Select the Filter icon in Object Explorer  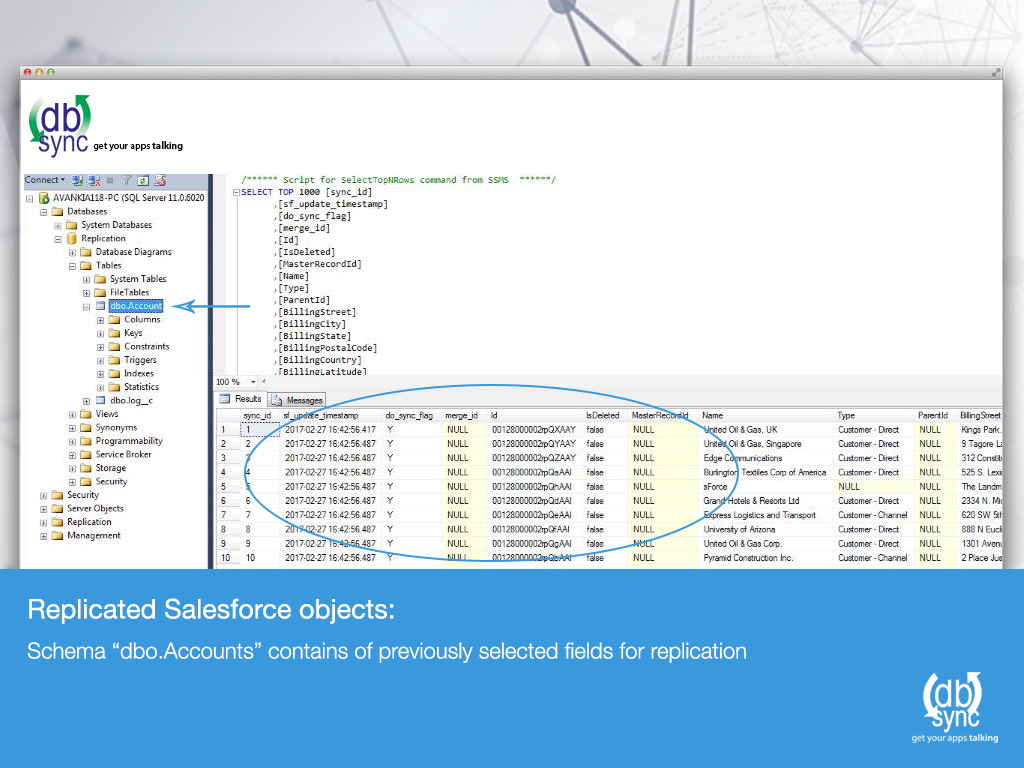126,180
